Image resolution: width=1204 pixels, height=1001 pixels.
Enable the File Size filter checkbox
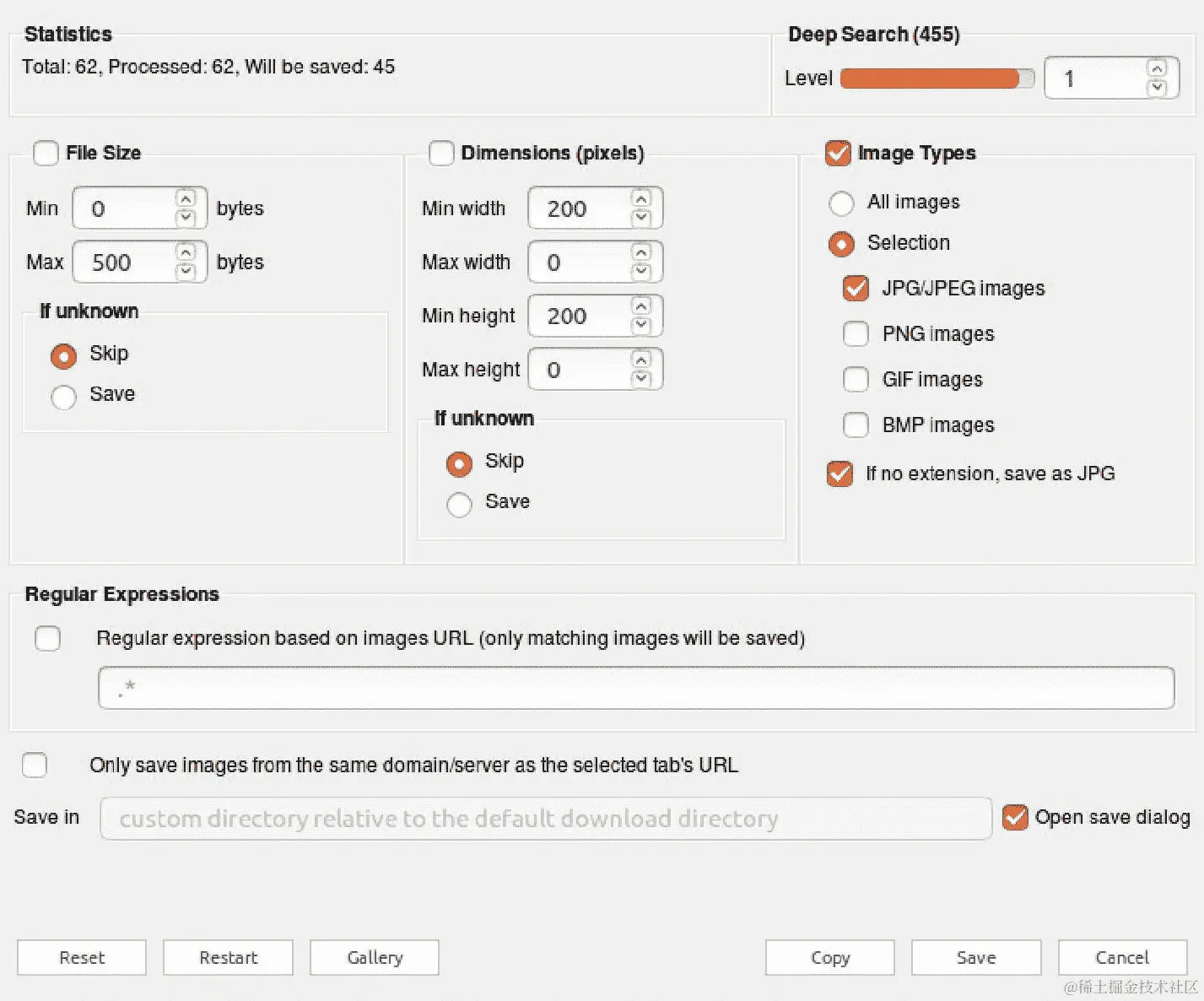[46, 153]
